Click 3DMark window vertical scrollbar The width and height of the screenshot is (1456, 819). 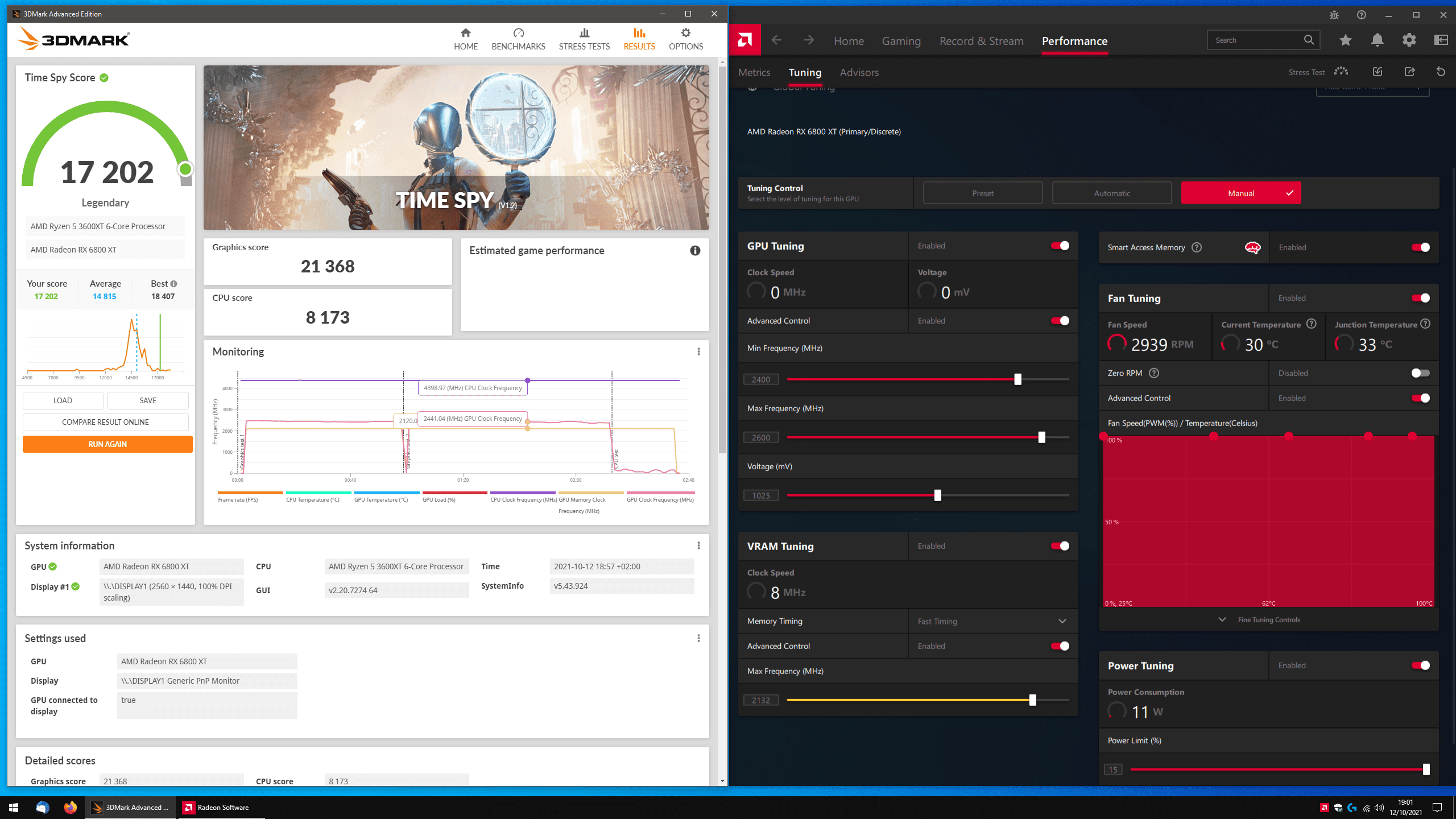pyautogui.click(x=722, y=259)
